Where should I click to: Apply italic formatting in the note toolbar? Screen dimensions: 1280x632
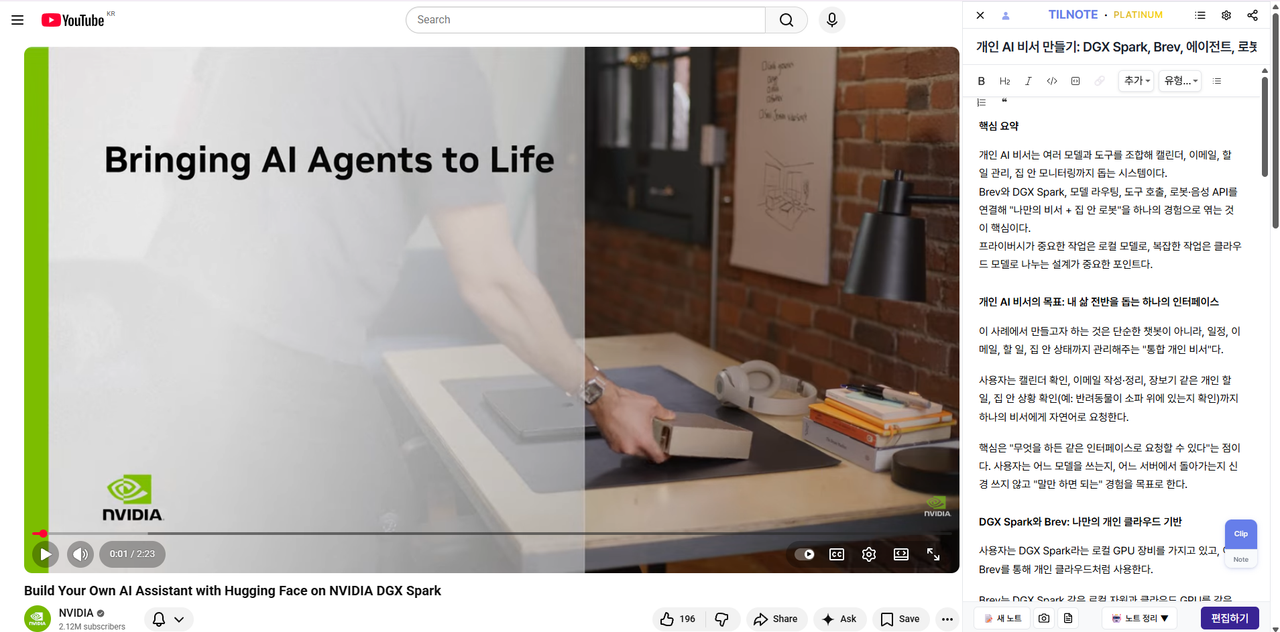(x=1028, y=81)
